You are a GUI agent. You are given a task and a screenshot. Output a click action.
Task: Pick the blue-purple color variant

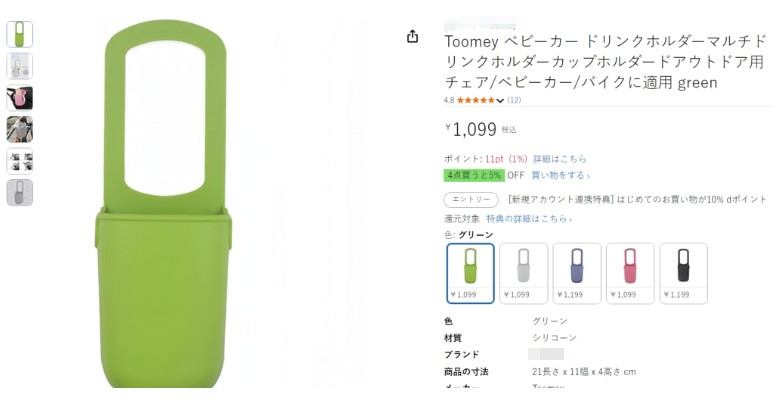[x=577, y=273]
